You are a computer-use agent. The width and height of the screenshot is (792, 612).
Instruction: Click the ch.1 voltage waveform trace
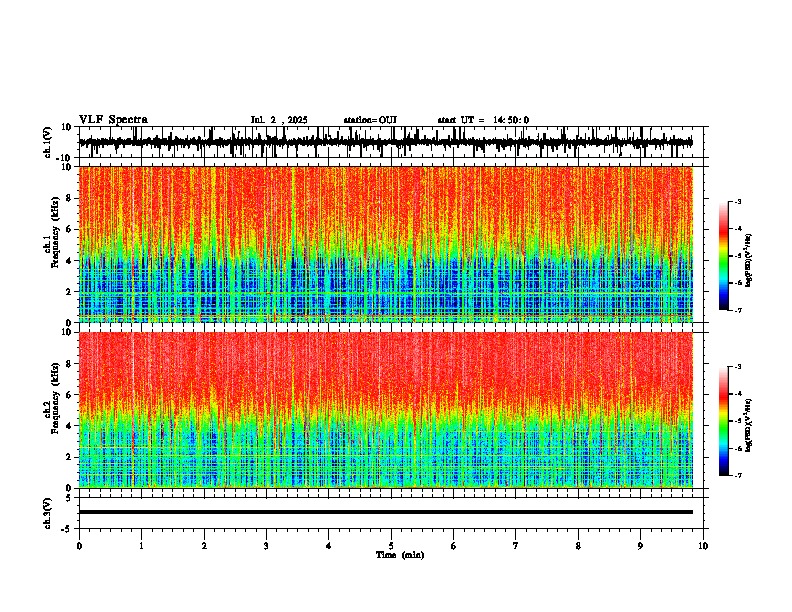tap(386, 142)
